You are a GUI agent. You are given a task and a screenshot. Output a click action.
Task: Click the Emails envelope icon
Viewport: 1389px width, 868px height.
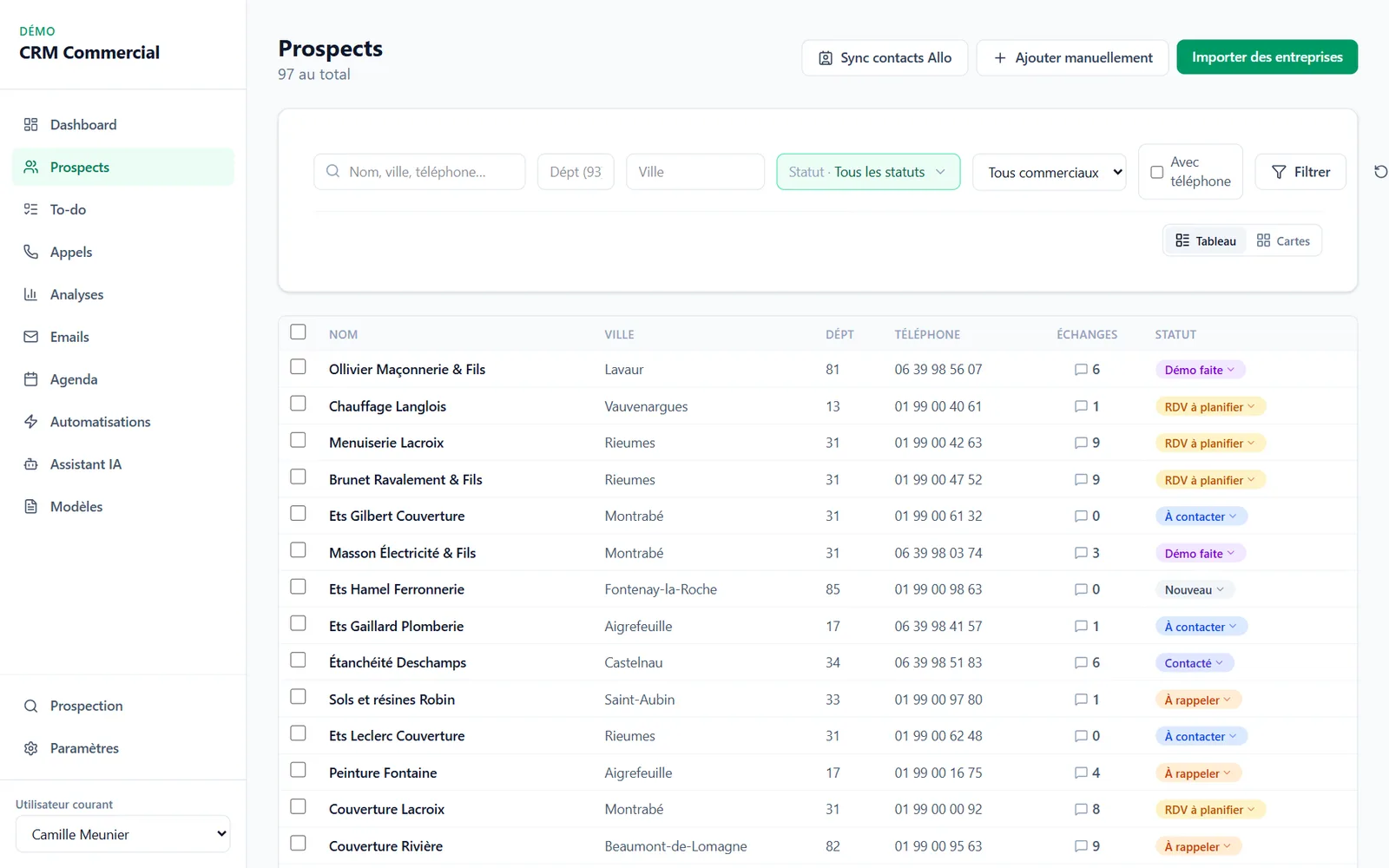[x=31, y=337]
